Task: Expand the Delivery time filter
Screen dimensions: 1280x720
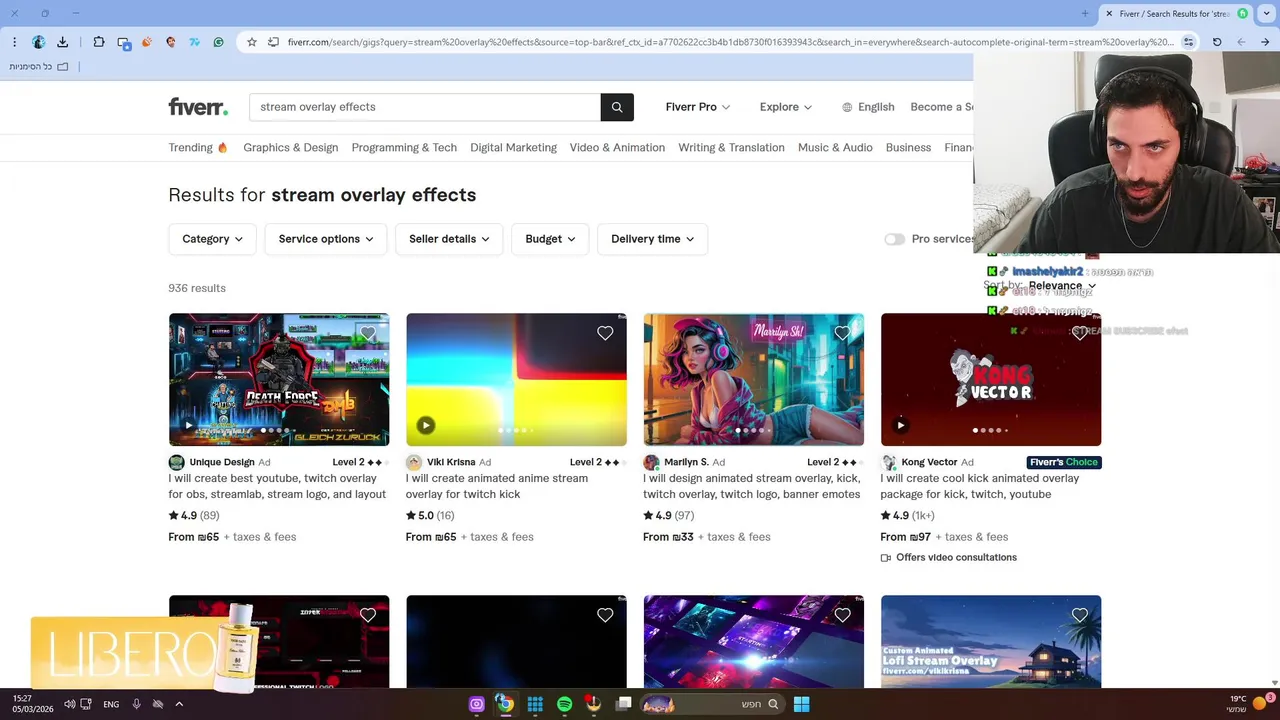Action: coord(652,239)
